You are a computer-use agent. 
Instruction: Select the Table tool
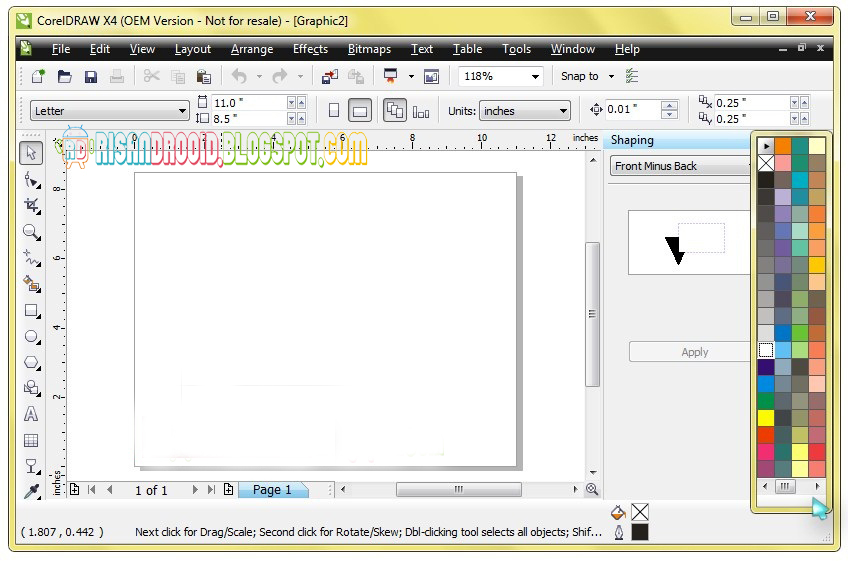tap(31, 440)
